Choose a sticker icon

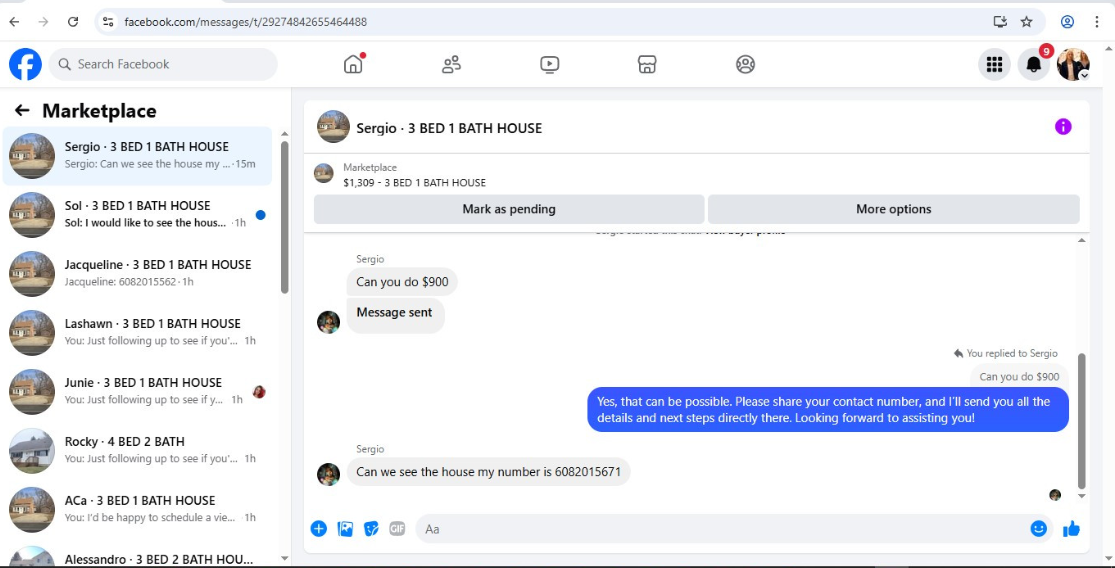click(370, 528)
